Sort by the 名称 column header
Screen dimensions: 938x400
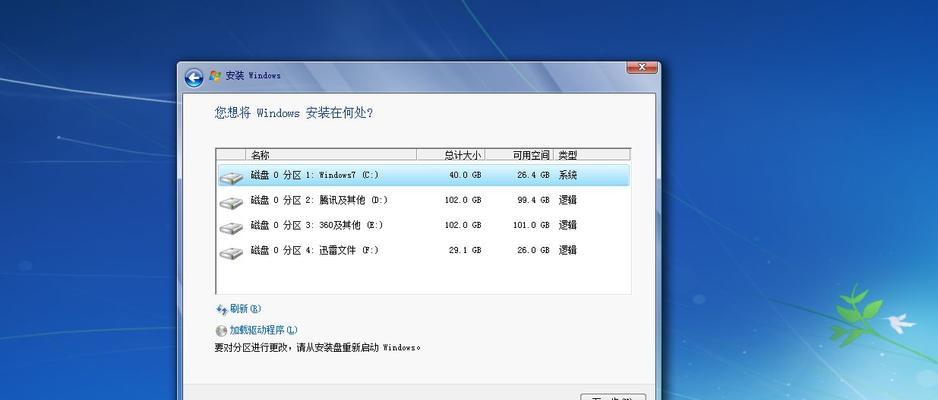pos(331,155)
